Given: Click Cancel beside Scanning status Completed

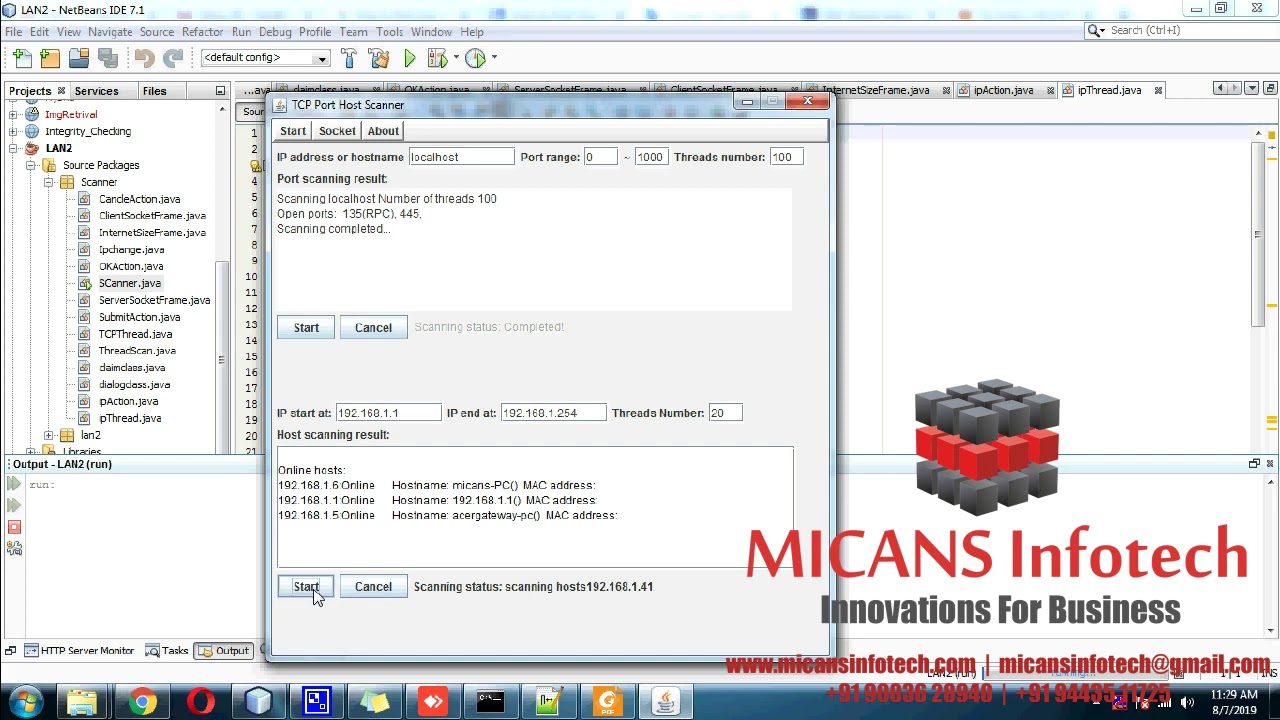Looking at the screenshot, I should click(x=373, y=328).
